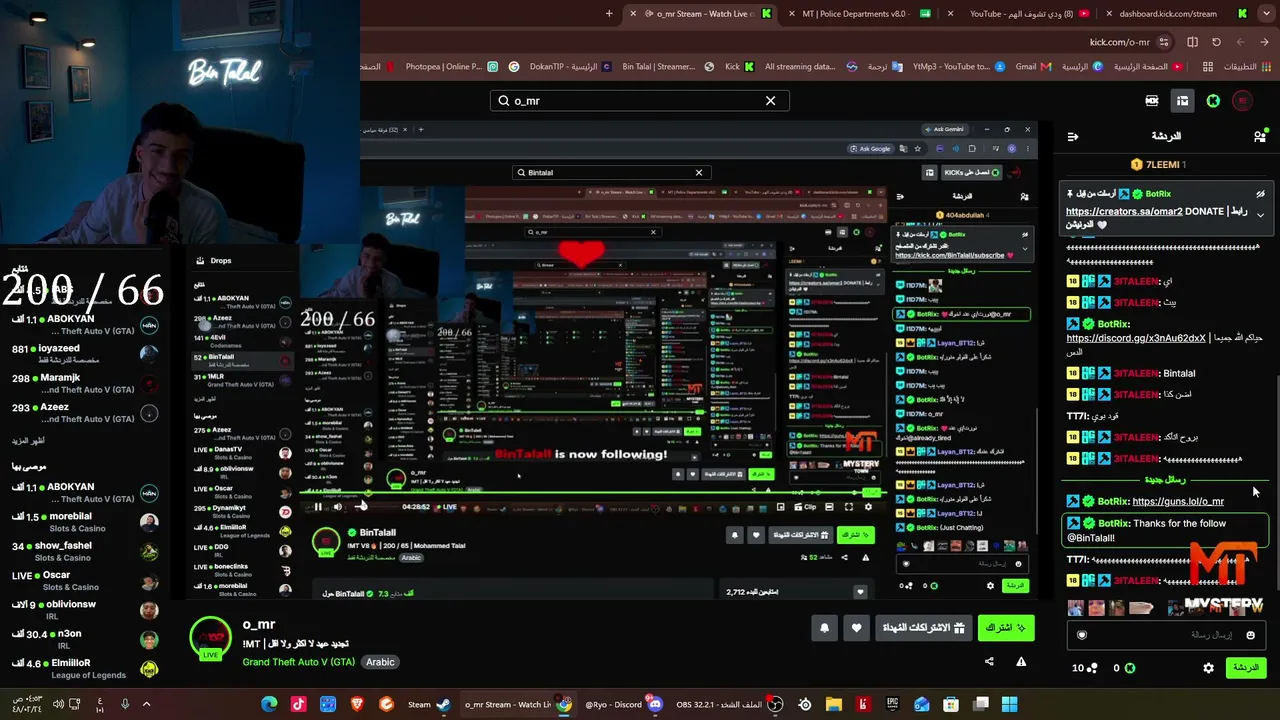Open ElmiilloR channel in sidebar
Image resolution: width=1280 pixels, height=720 pixels.
[x=85, y=668]
